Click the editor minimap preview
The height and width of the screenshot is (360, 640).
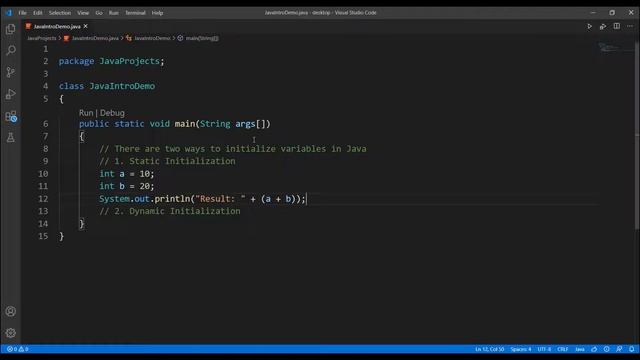pyautogui.click(x=615, y=48)
